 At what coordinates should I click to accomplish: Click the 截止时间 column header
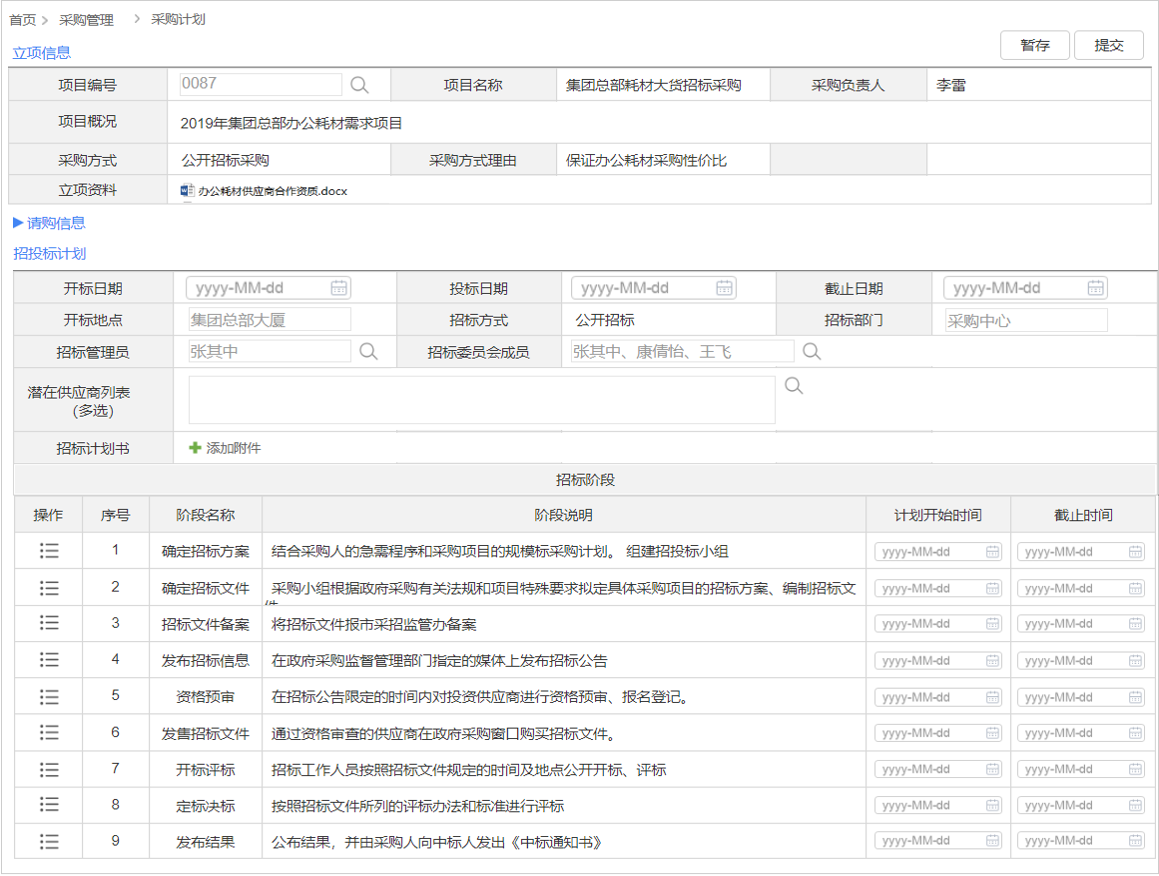pos(1084,515)
